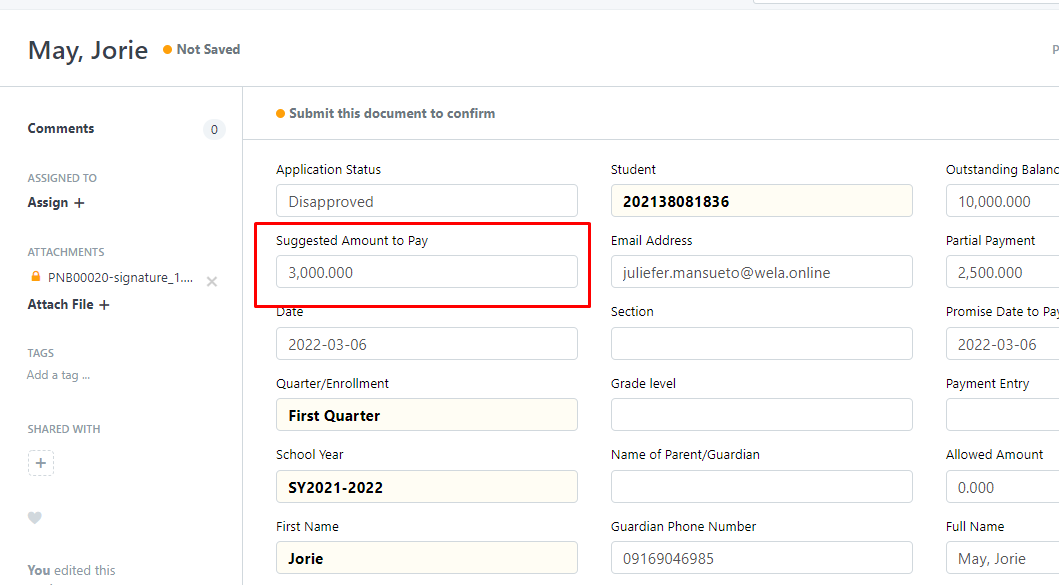This screenshot has width=1059, height=585.
Task: Click the SHARED WITH sidebar heading
Action: tap(63, 429)
